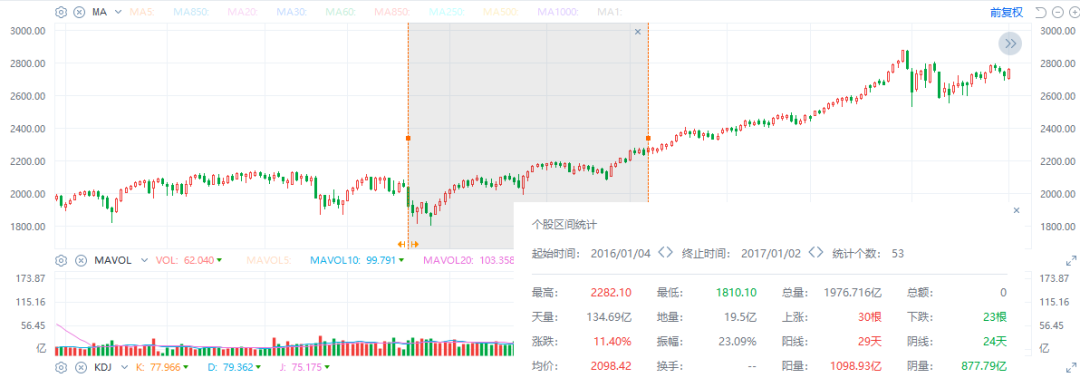Zoom in chart with plus icon
1080x378 pixels.
(x=1074, y=12)
